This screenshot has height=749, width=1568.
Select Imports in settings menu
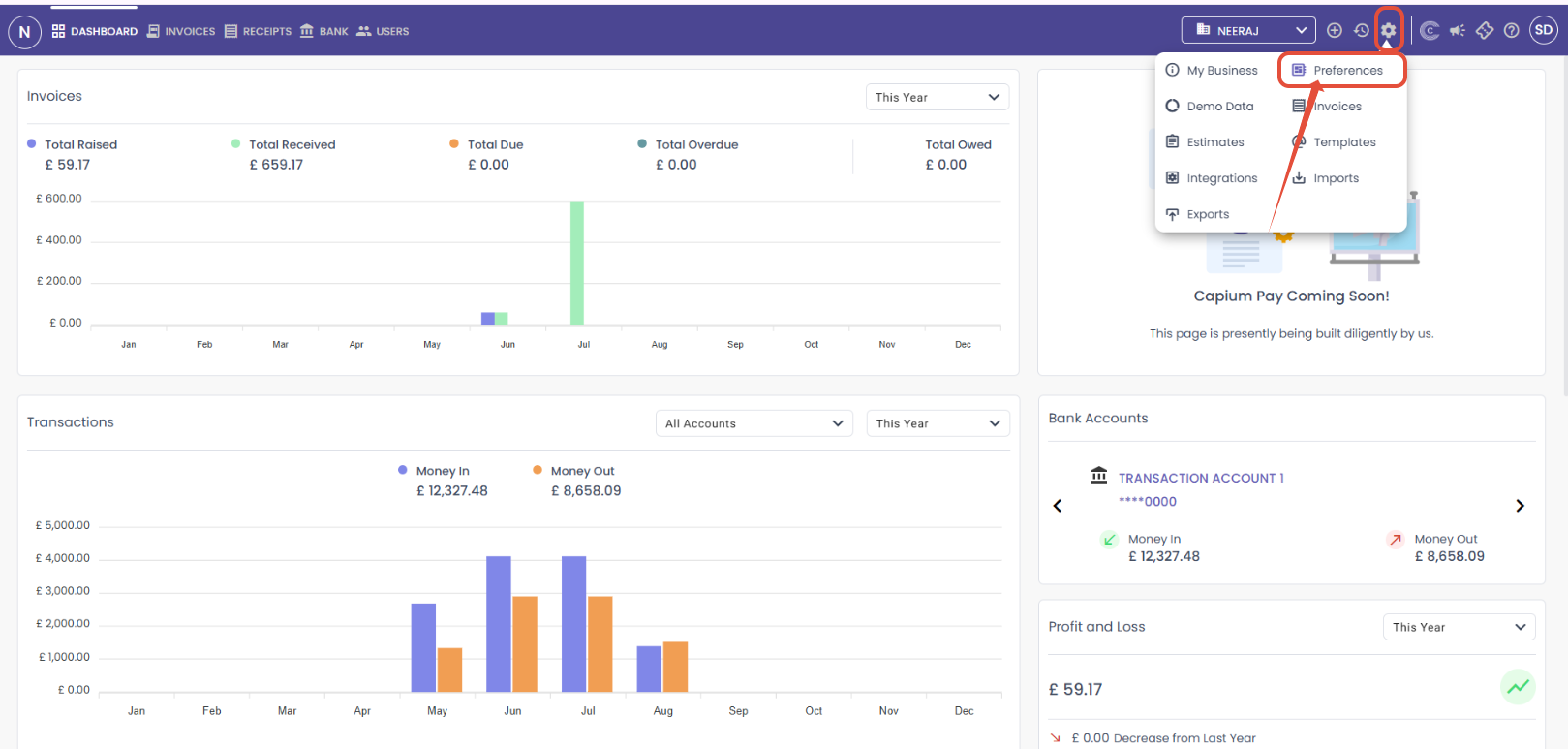tap(1326, 178)
